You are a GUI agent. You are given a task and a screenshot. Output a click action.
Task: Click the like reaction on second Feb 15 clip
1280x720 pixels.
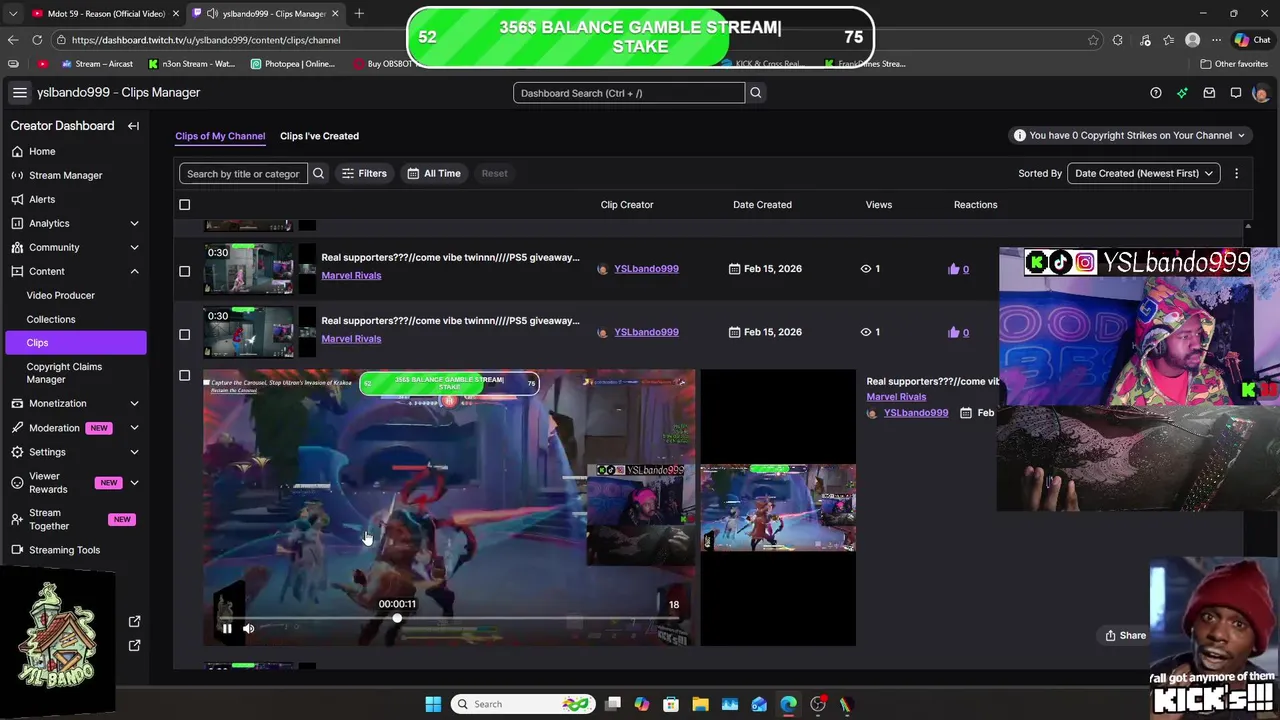coord(958,332)
